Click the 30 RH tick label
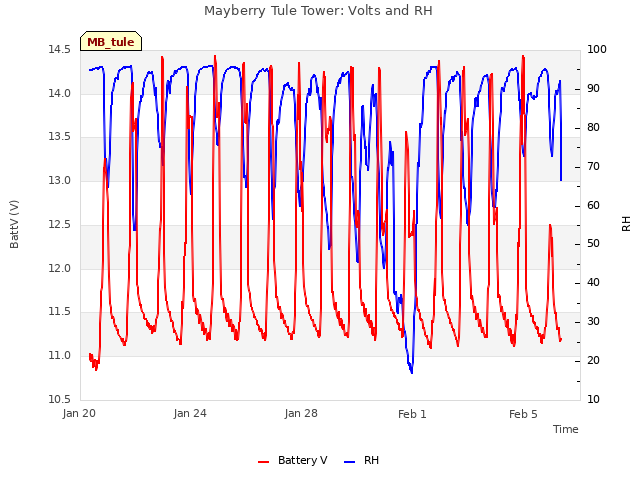 tap(593, 322)
